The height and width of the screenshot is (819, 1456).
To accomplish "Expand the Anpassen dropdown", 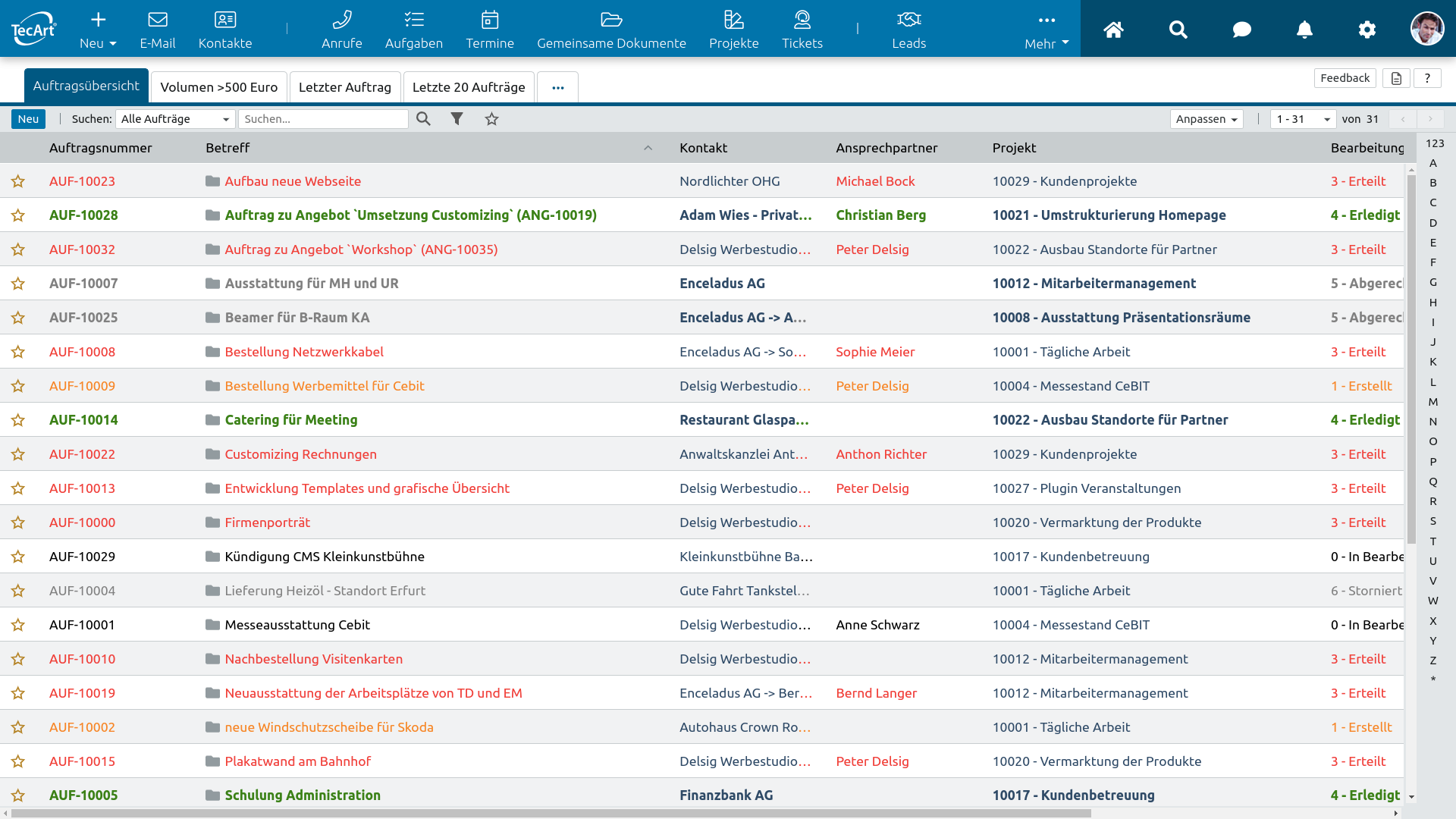I will pos(1206,119).
